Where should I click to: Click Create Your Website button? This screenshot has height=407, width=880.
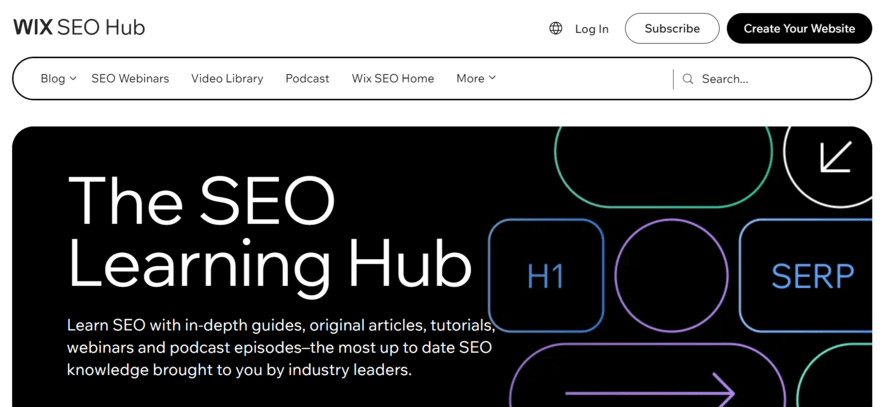coord(799,29)
